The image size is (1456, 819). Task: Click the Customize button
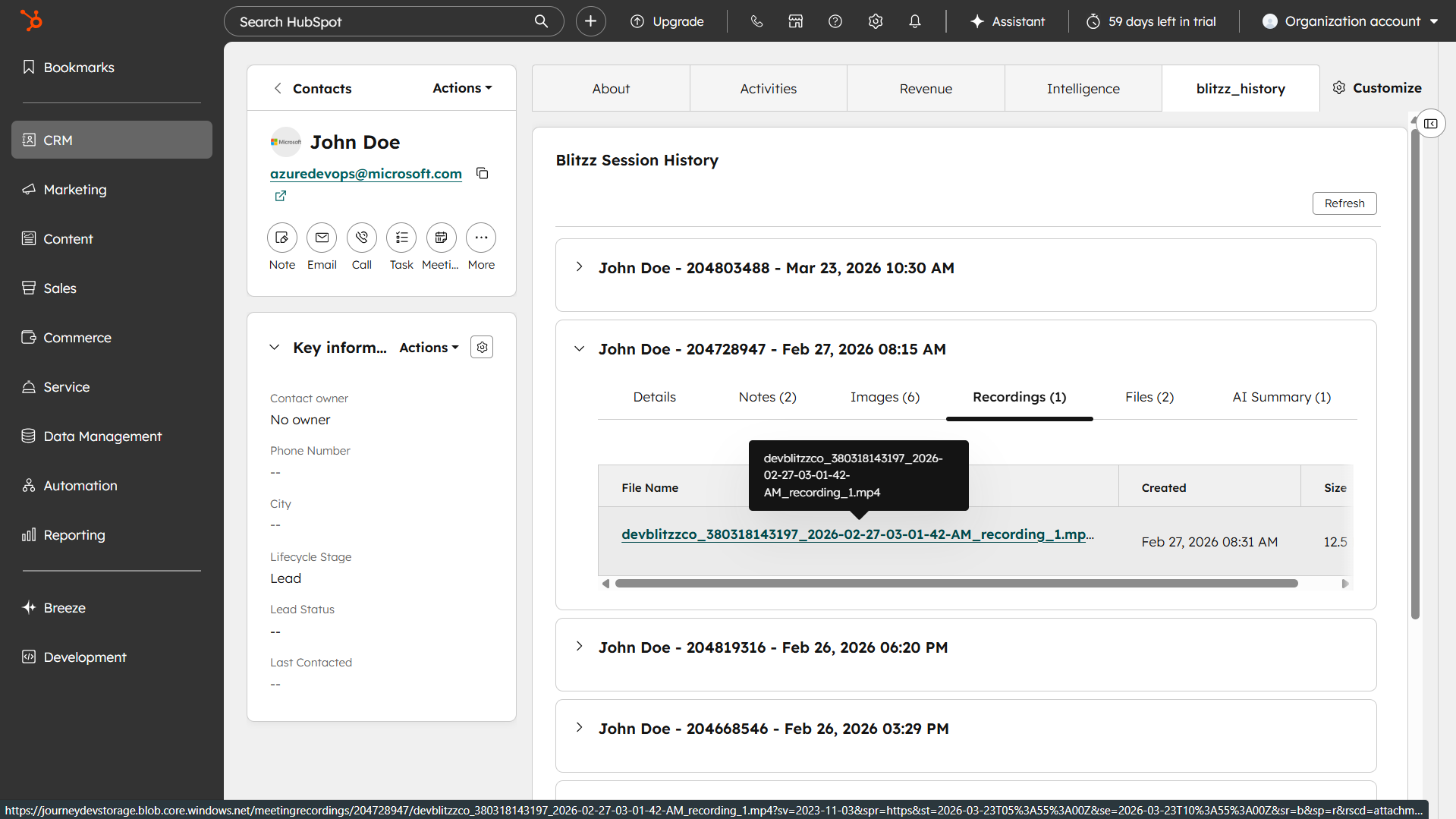click(x=1377, y=88)
